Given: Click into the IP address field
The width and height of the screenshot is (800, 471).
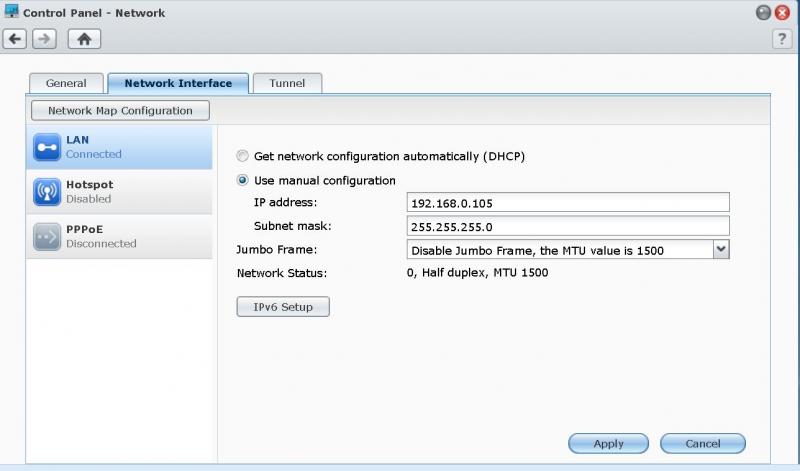Looking at the screenshot, I should 568,203.
